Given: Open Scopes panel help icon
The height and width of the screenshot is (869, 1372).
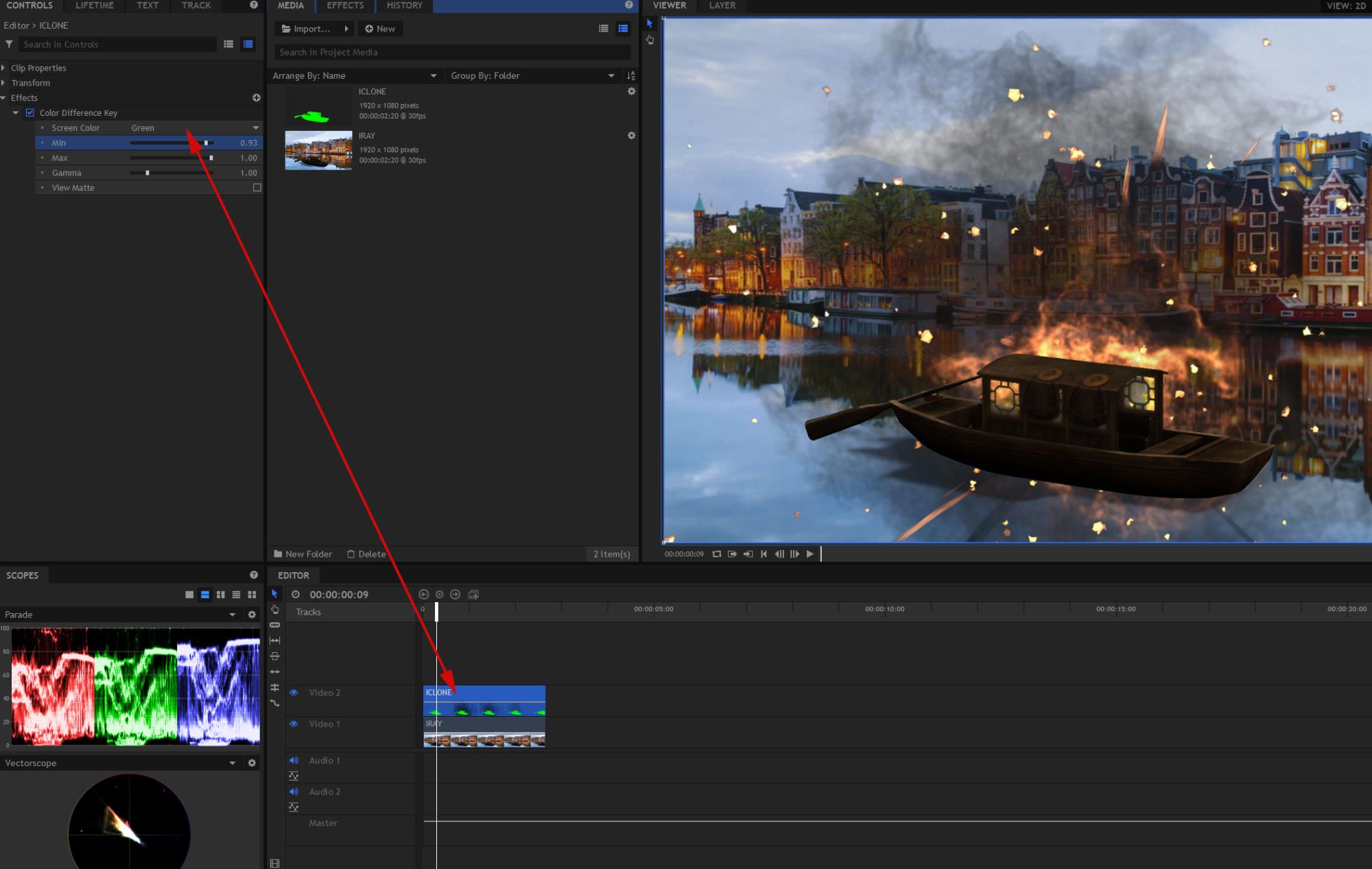Looking at the screenshot, I should [x=254, y=575].
